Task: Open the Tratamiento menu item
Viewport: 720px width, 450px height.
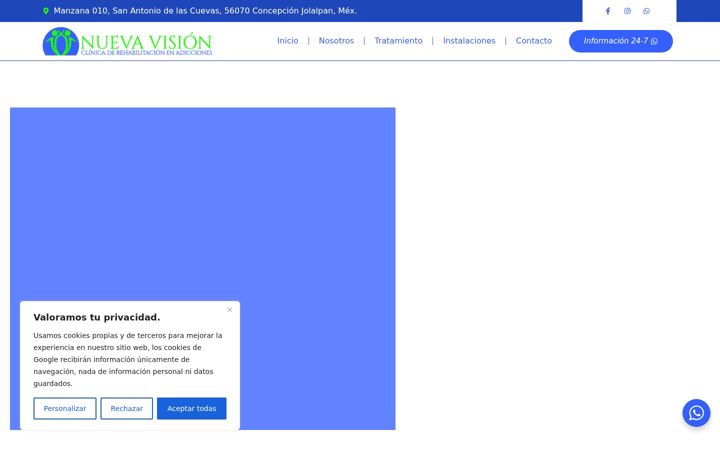Action: coord(398,41)
